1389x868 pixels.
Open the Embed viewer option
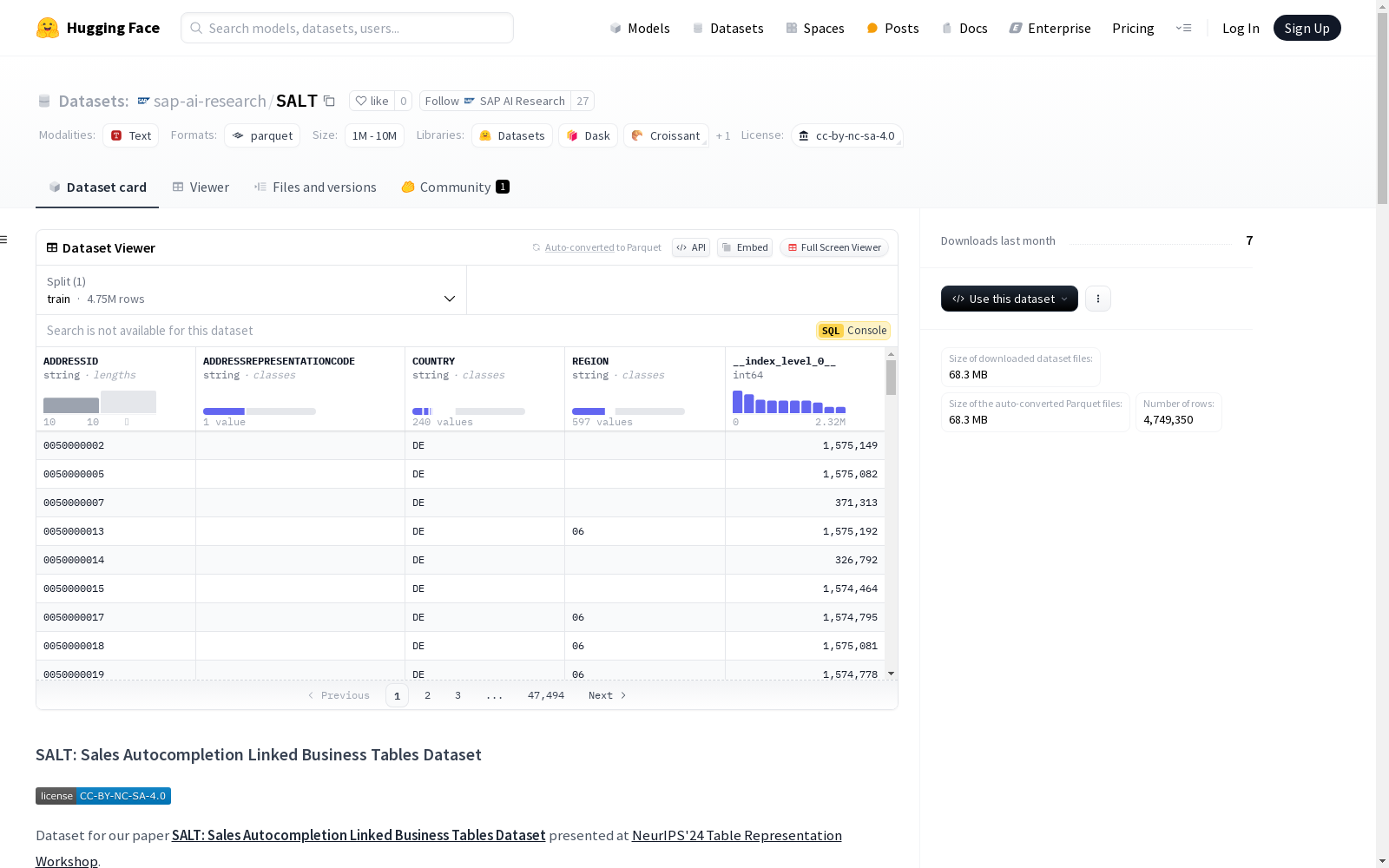pyautogui.click(x=745, y=247)
